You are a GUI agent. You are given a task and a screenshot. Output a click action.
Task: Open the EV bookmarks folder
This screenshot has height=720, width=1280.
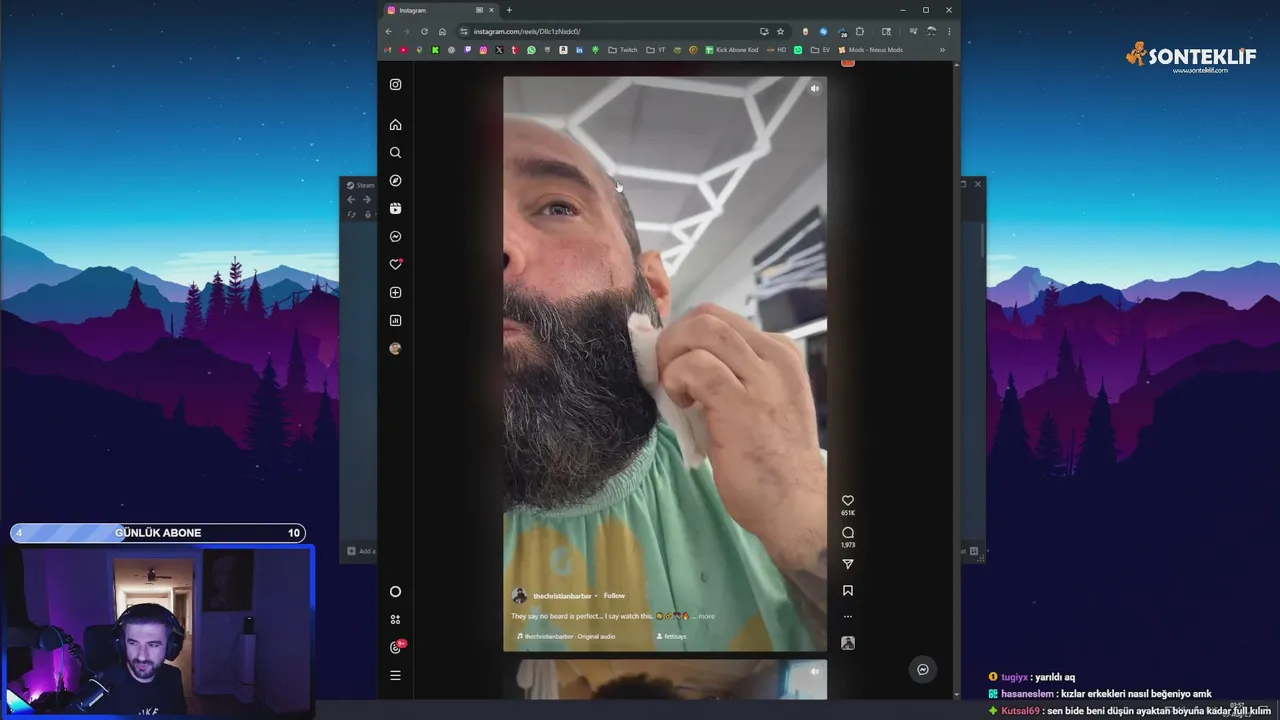click(x=820, y=50)
